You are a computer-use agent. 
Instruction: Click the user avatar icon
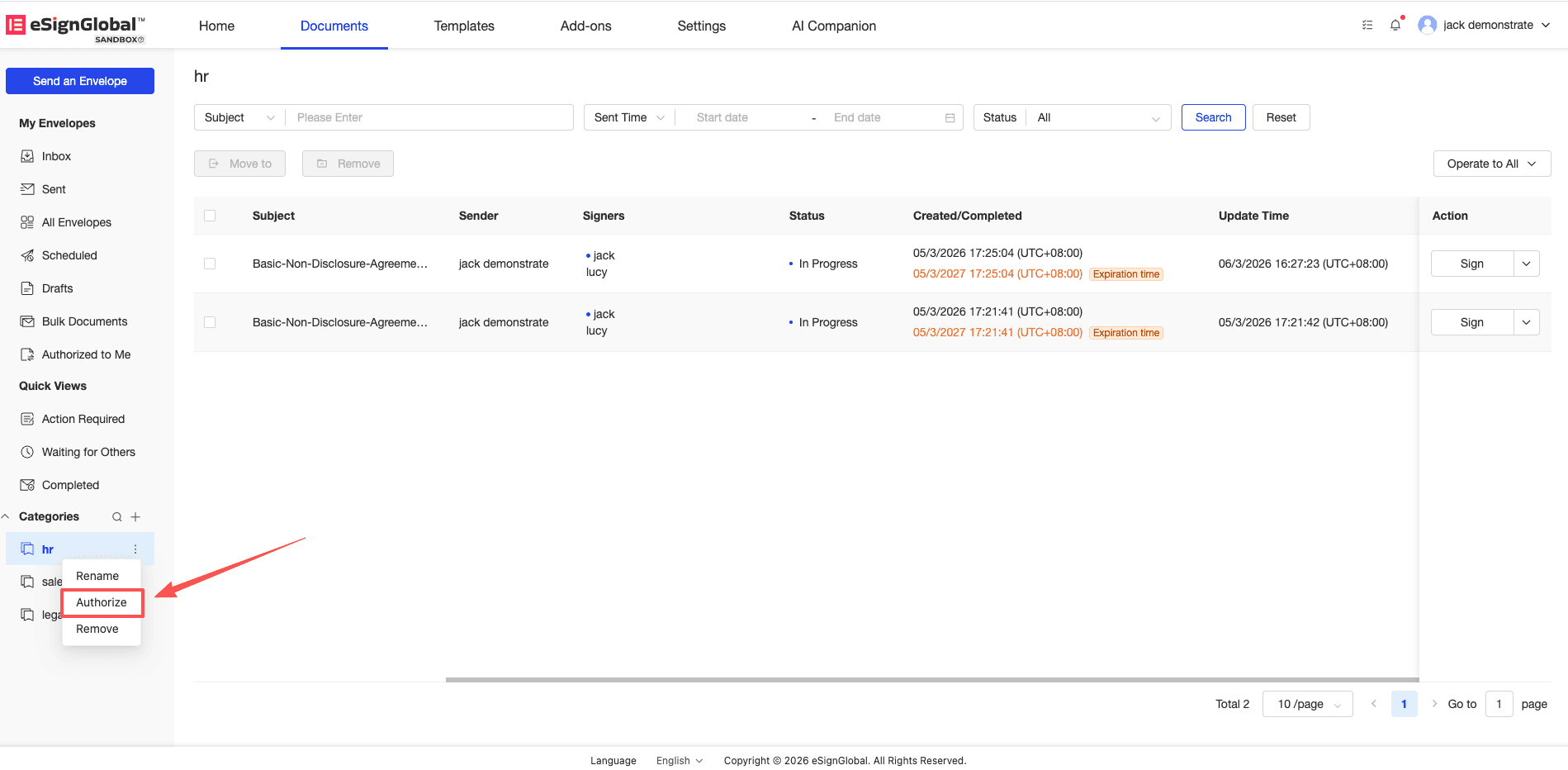coord(1427,25)
